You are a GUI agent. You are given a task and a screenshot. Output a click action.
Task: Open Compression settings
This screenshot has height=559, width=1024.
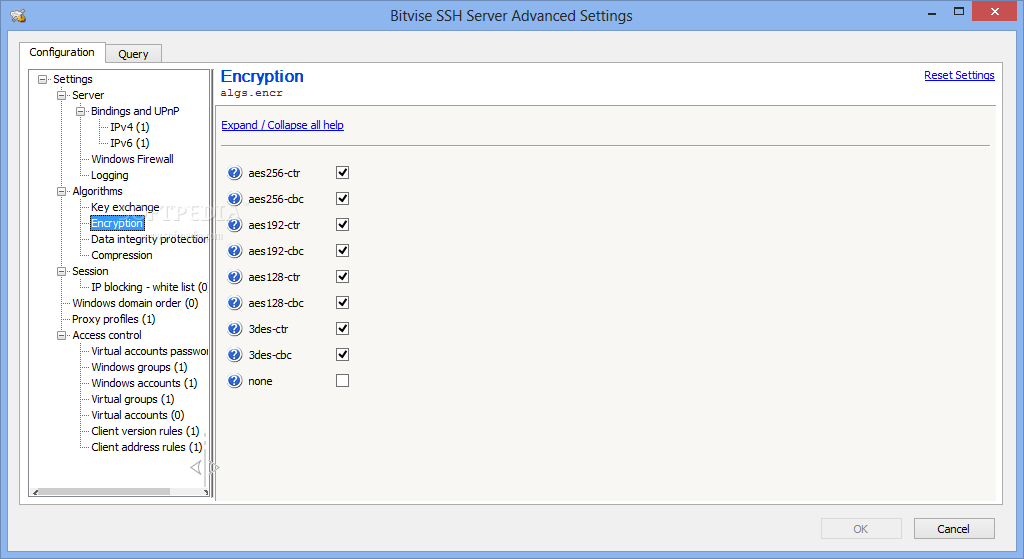(122, 255)
